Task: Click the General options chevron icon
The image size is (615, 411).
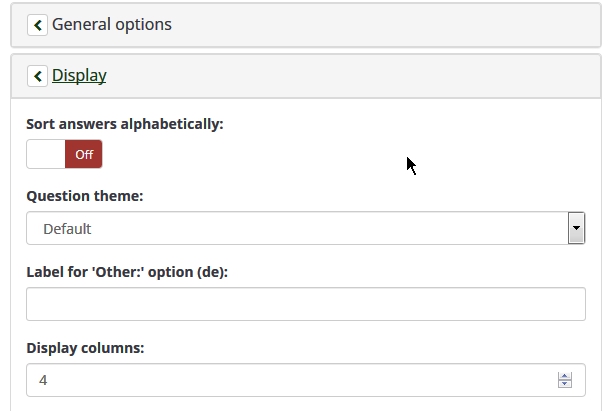Action: tap(37, 25)
